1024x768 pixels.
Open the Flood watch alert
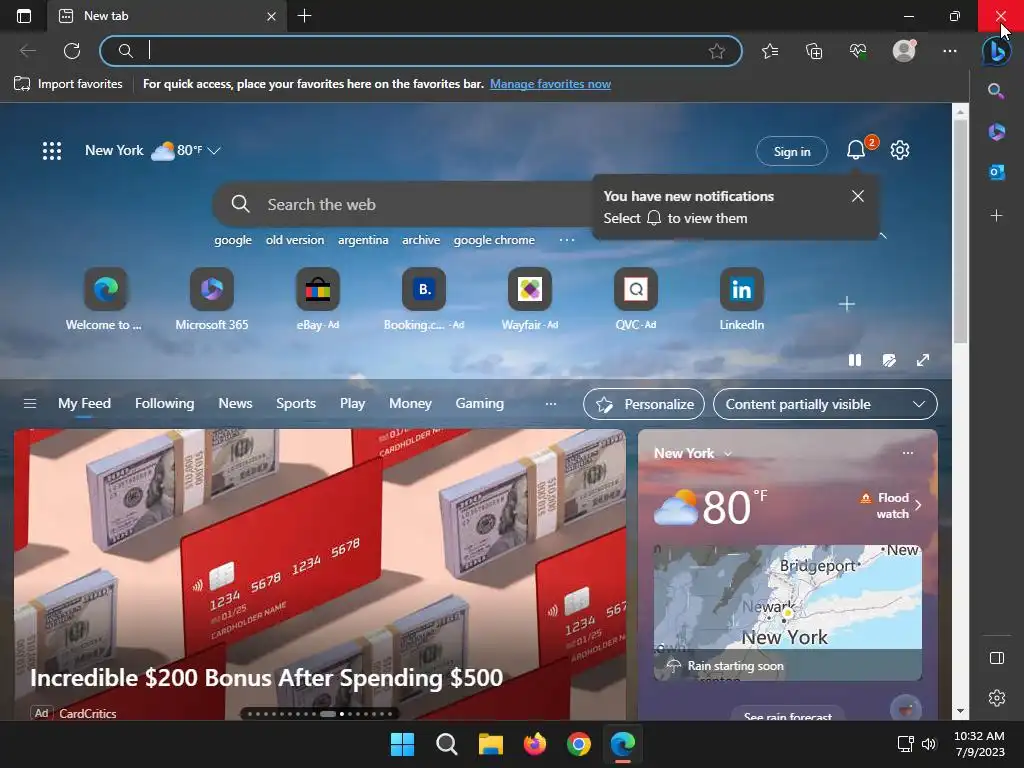889,505
